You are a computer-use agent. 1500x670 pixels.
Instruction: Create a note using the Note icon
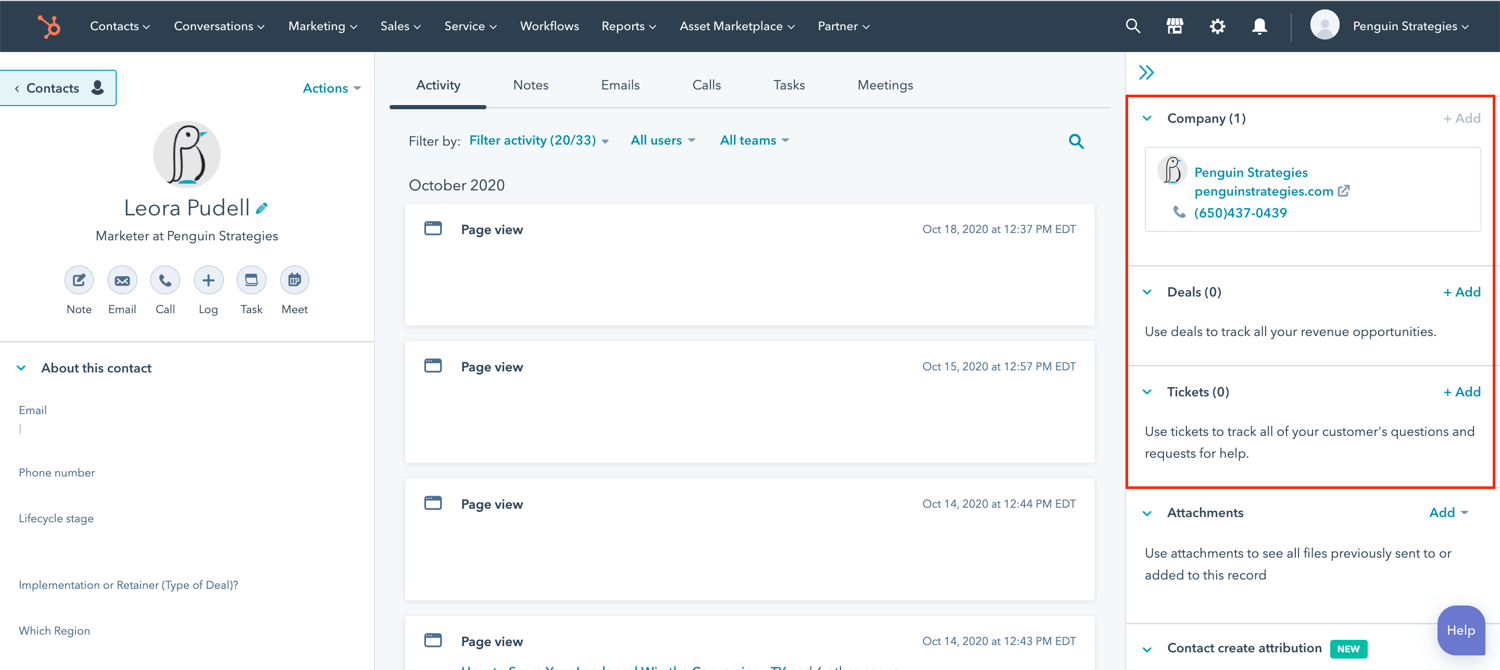[79, 281]
